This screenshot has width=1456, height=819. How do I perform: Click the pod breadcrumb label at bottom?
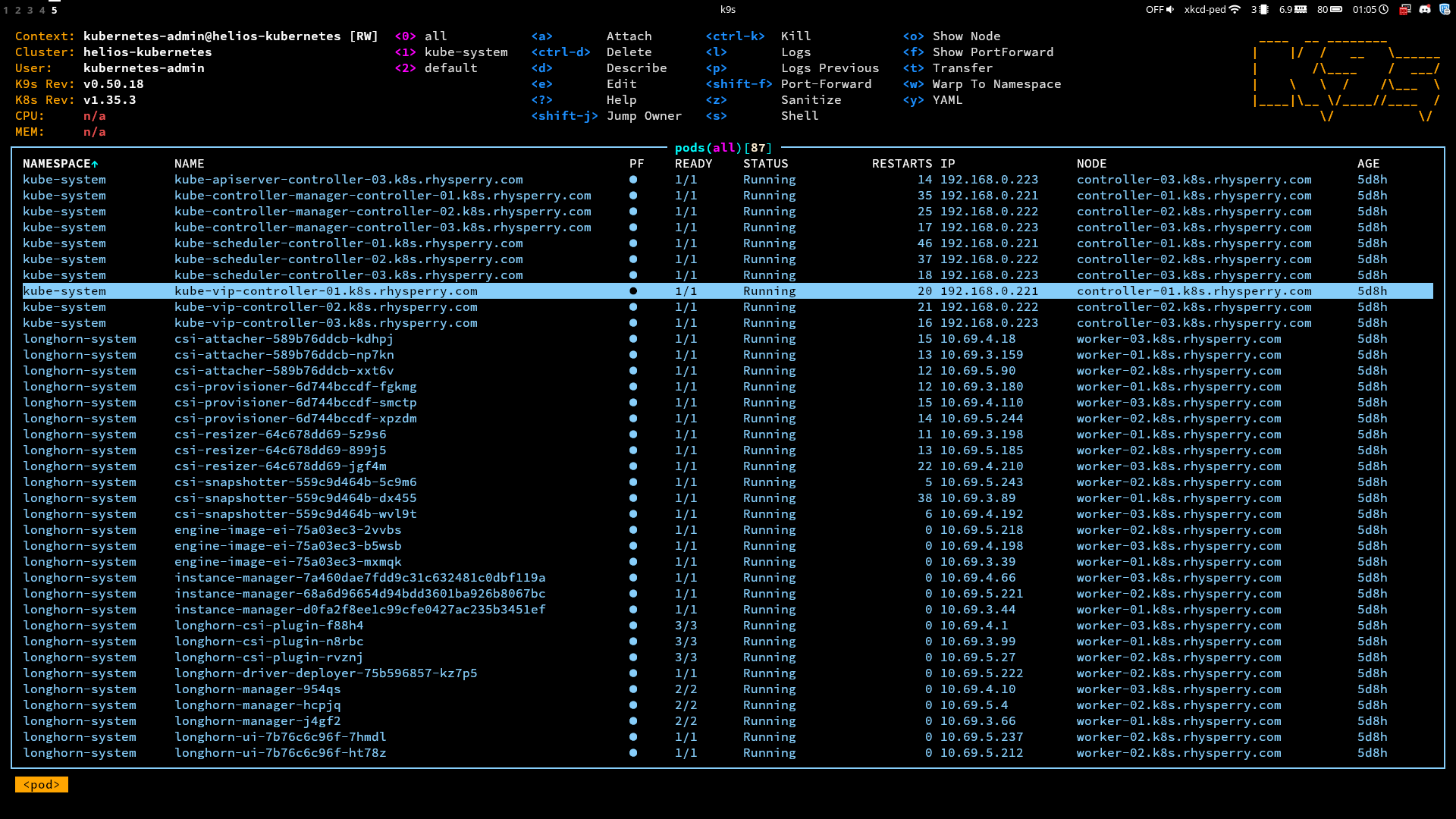pos(42,785)
